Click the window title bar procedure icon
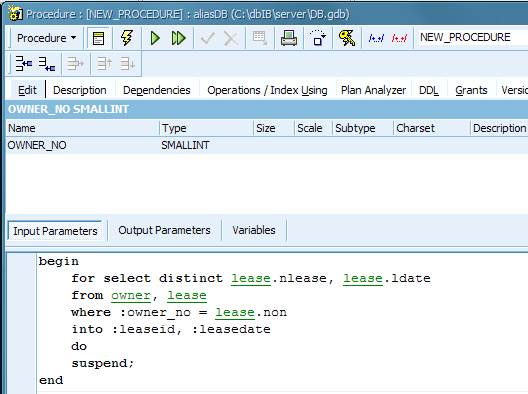 tap(15, 13)
